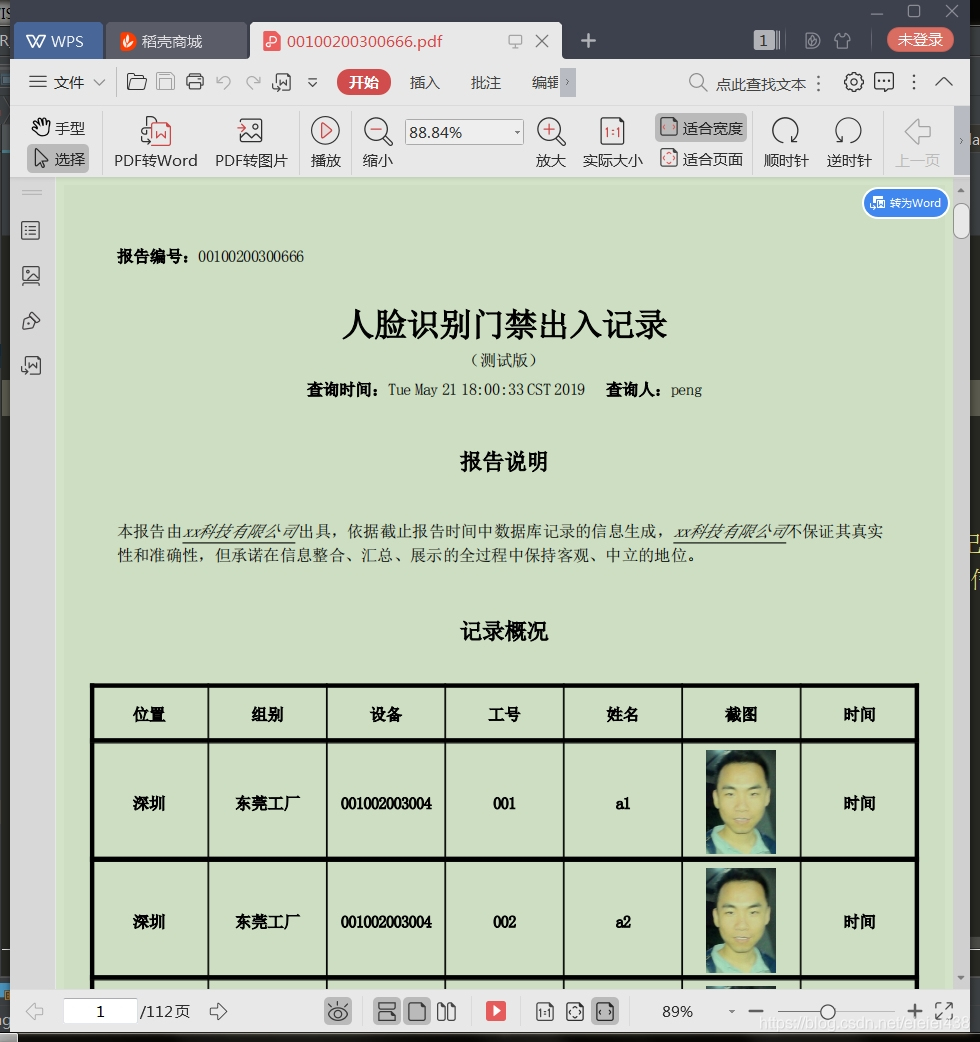This screenshot has height=1042, width=980.
Task: Switch to the WPS home tab
Action: (58, 41)
